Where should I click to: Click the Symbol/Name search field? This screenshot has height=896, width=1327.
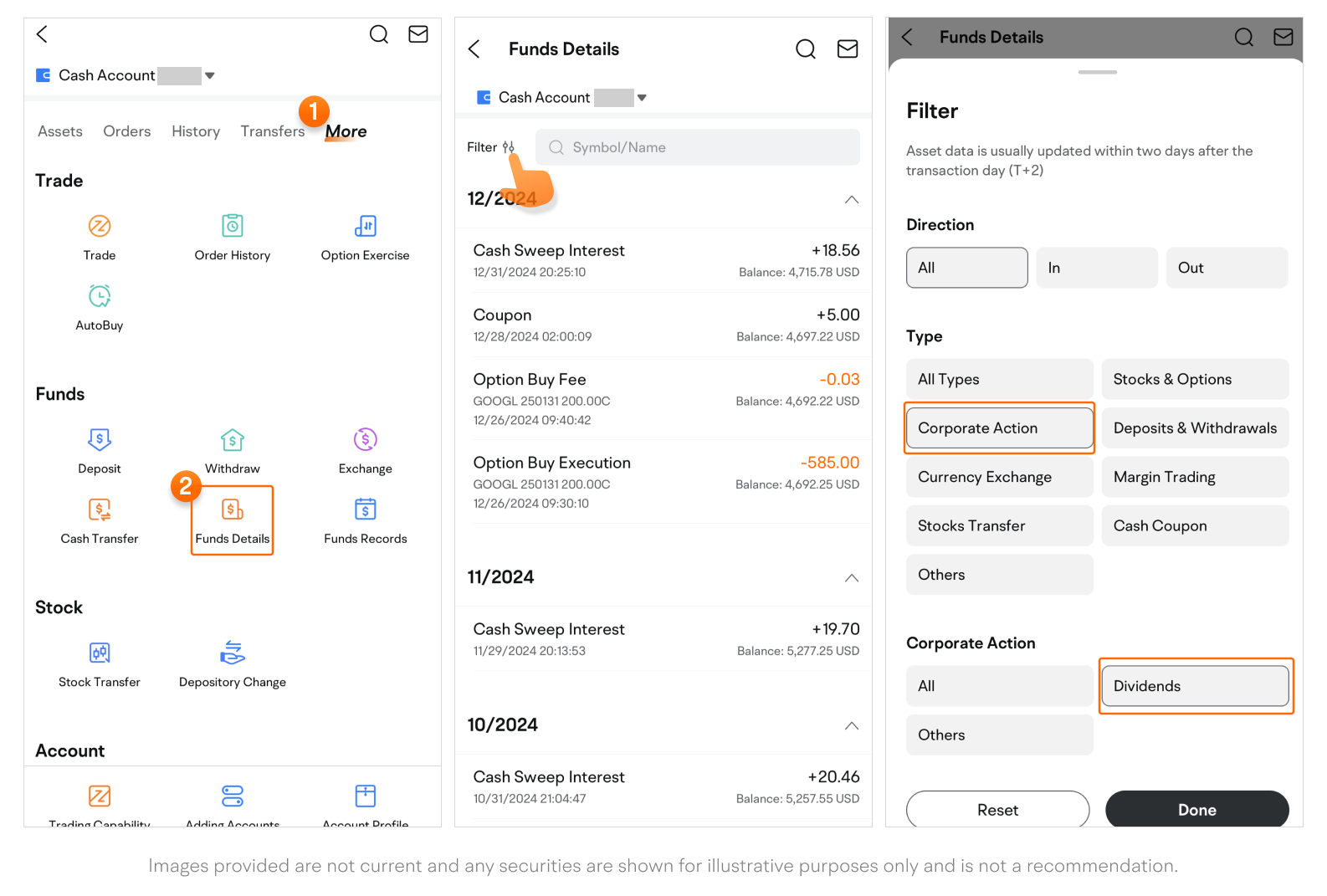(698, 147)
